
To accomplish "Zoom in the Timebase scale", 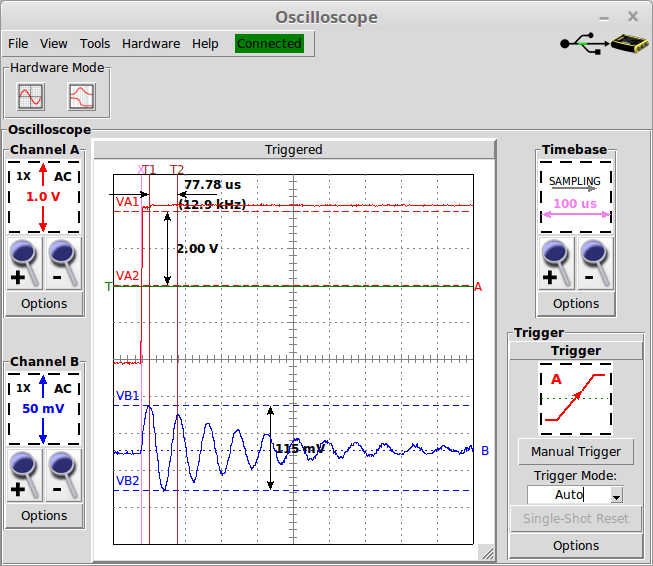I will pyautogui.click(x=556, y=264).
